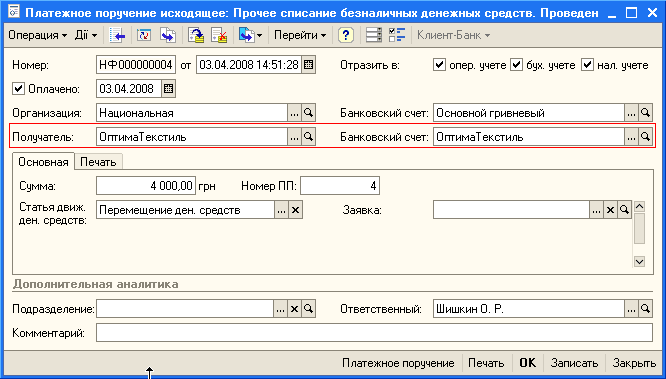Click magnifier icon for Ответственный field

tap(646, 309)
